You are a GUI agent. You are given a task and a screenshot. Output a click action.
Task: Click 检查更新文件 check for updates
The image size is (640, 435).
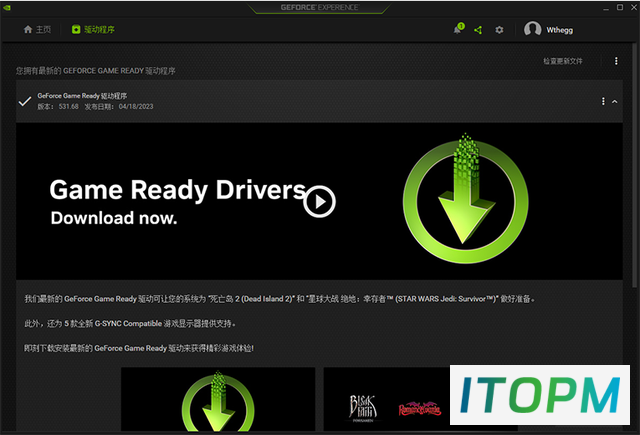(562, 61)
